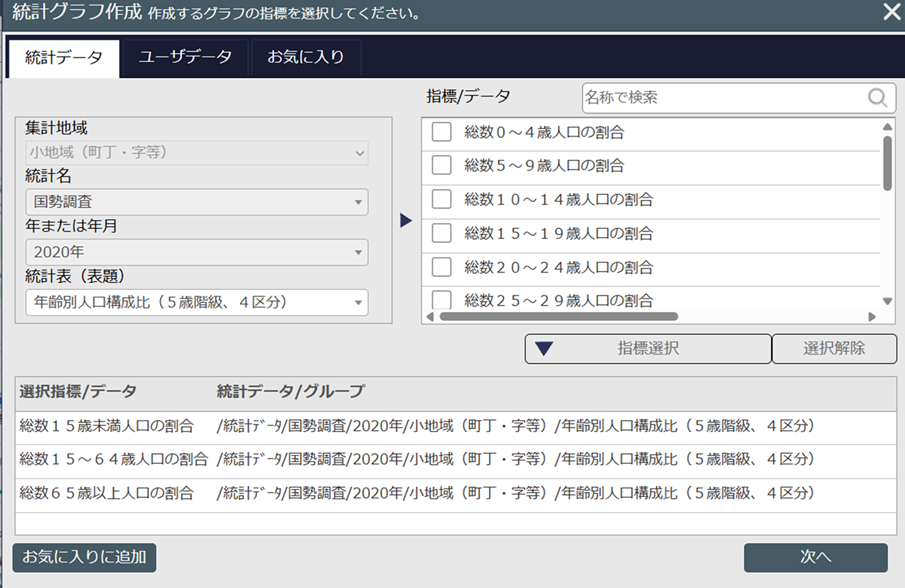Click left arrow of horizontal scrollbar
Screen dimensions: 905x588
[x=430, y=317]
